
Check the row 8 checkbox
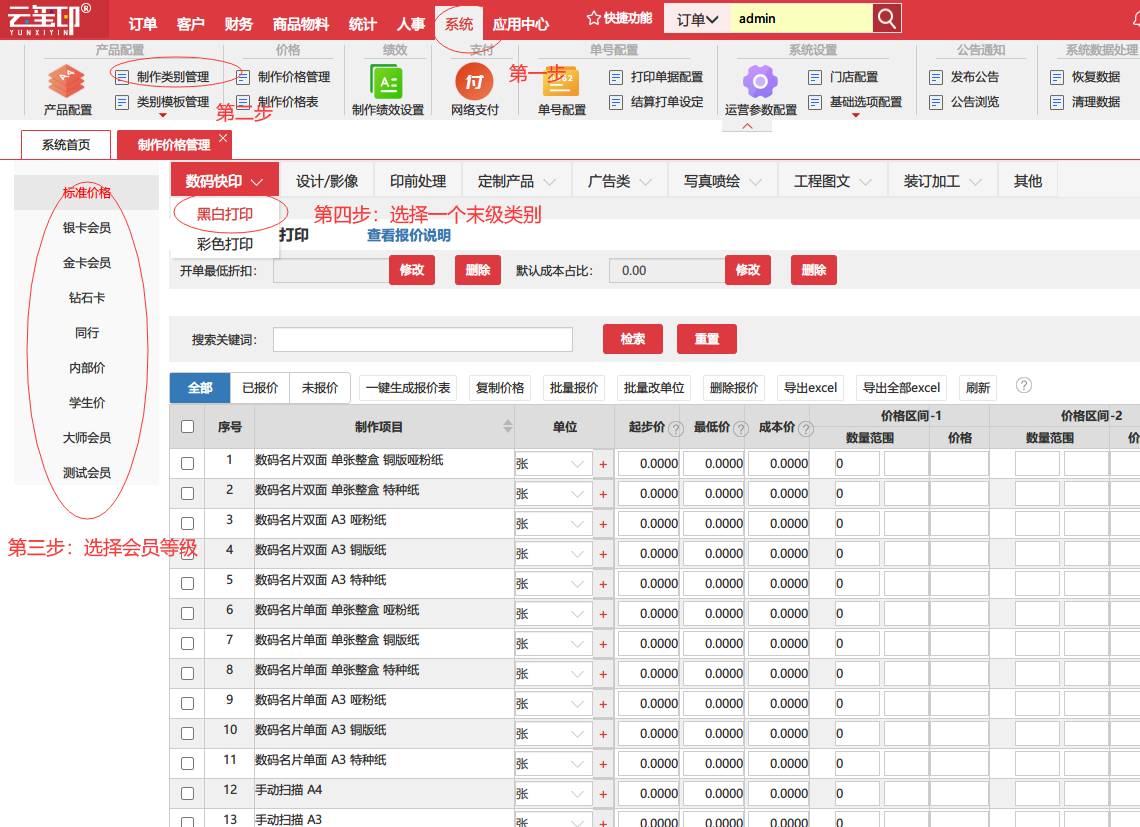coord(188,674)
